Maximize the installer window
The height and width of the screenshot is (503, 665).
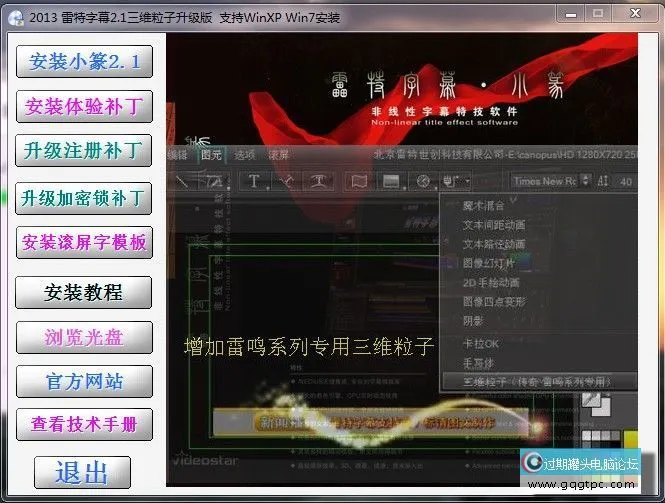(598, 14)
